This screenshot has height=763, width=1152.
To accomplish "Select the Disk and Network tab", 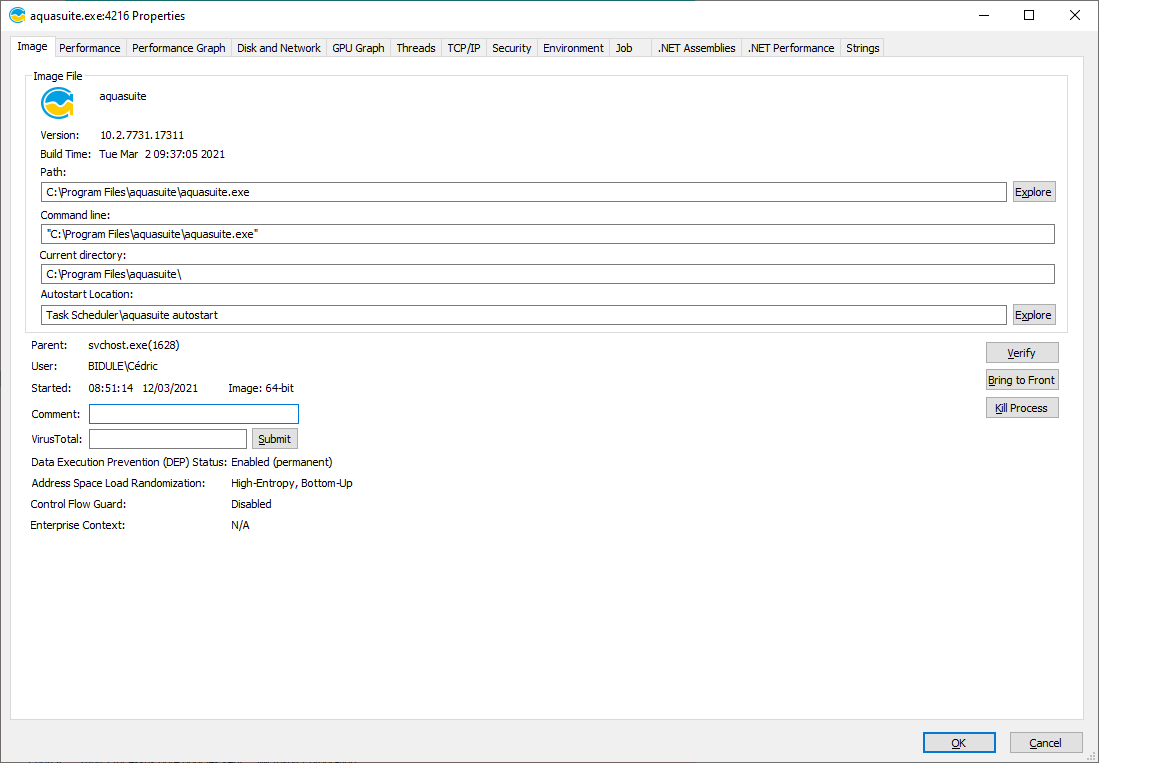I will coord(279,48).
